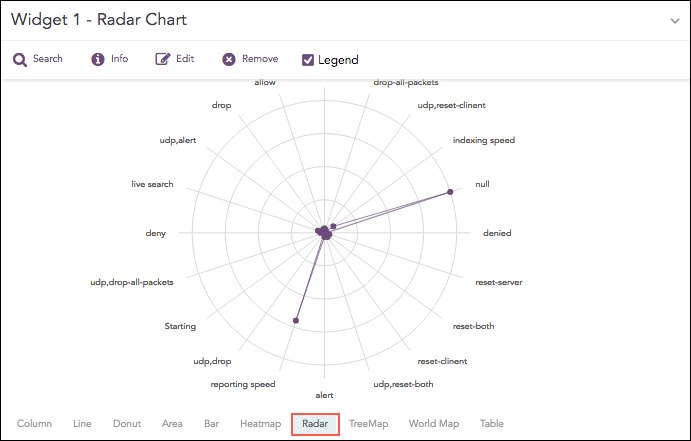Click the null data point on radar

450,192
